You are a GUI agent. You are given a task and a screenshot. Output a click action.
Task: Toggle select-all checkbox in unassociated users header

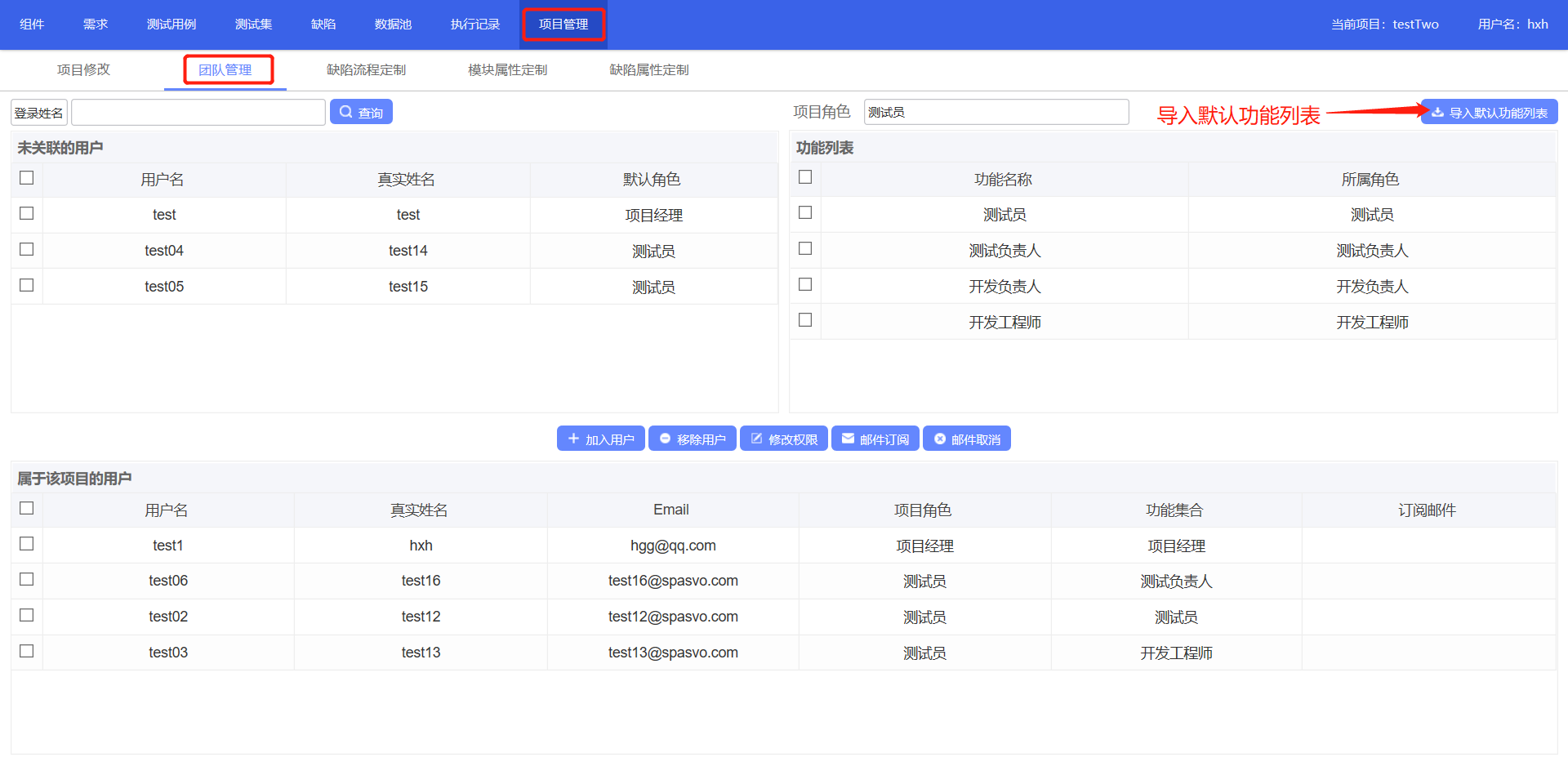27,178
